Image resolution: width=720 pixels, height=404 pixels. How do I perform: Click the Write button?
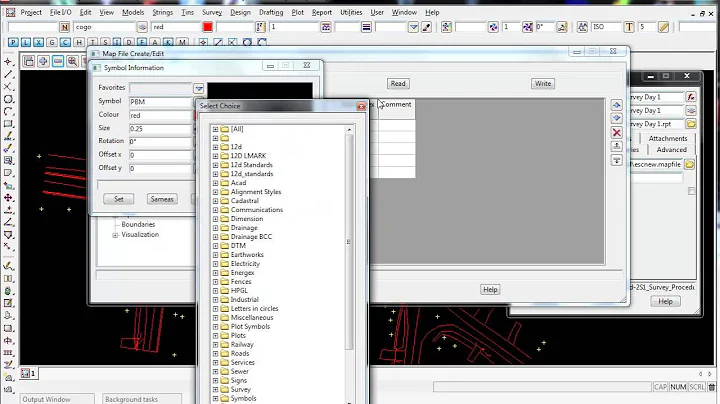543,84
